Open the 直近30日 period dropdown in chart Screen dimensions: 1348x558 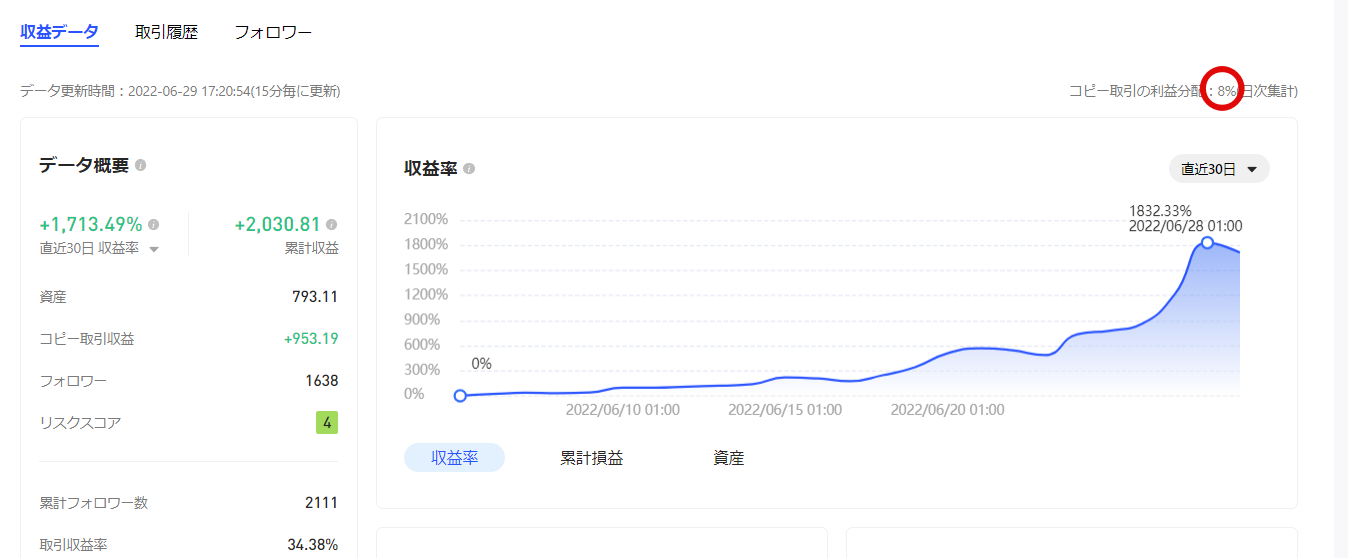(1219, 169)
